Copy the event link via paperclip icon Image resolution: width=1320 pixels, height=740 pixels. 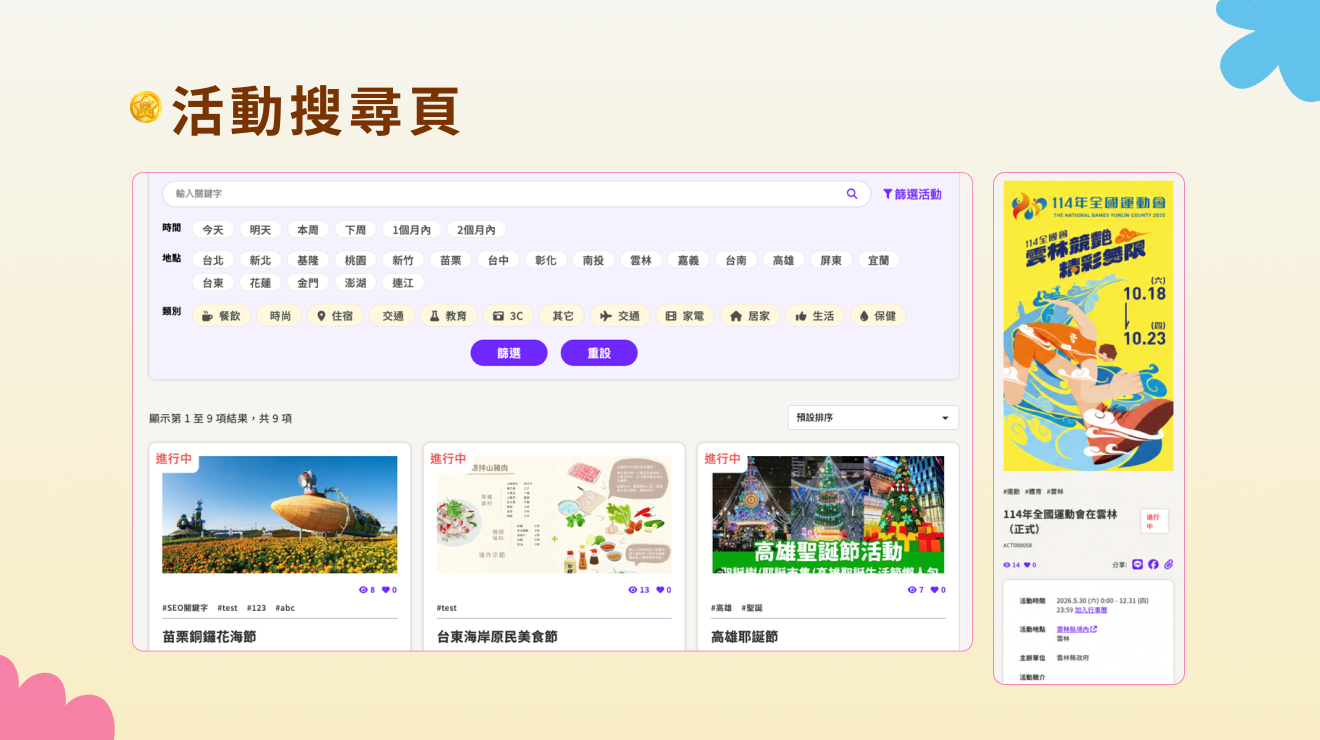(x=1168, y=564)
